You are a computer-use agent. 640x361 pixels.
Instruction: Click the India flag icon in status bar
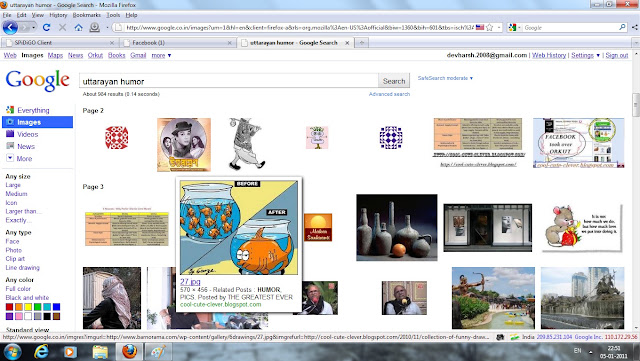[515, 337]
